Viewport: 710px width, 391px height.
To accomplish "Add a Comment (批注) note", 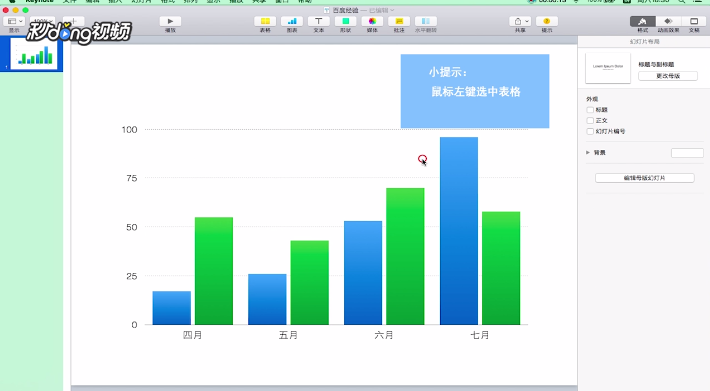I will click(x=399, y=21).
